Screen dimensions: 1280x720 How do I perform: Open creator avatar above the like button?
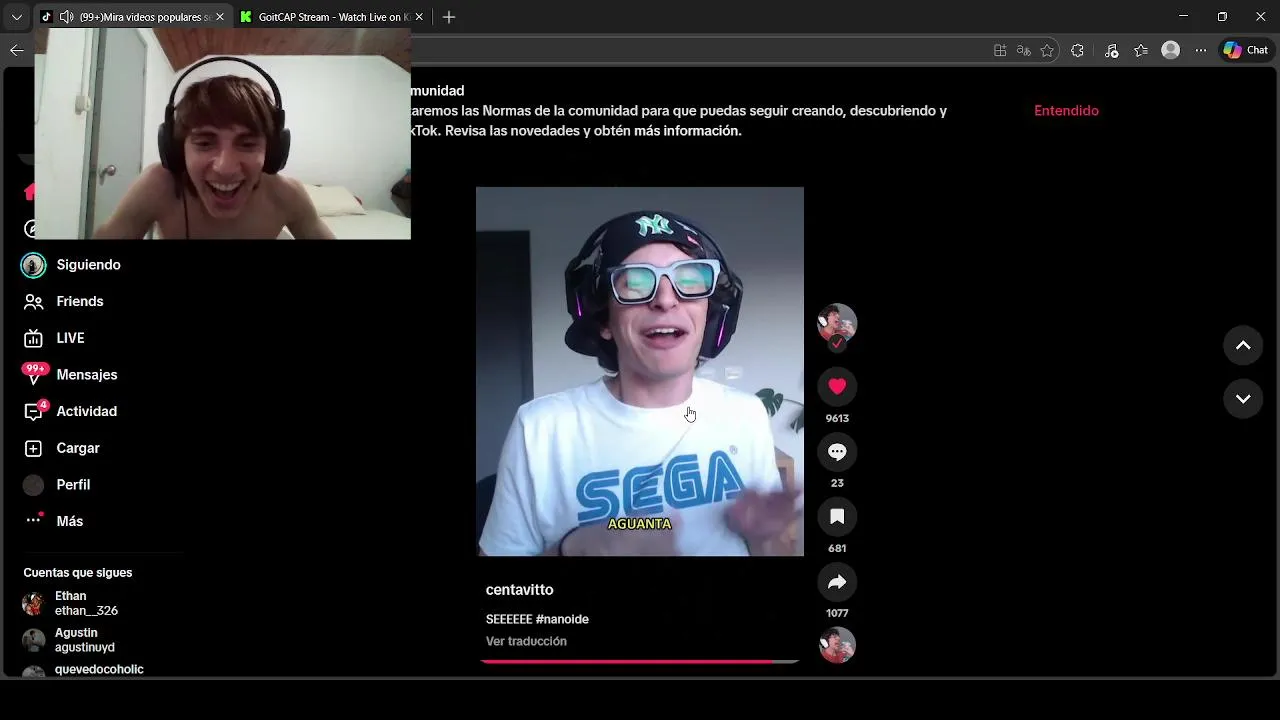[837, 324]
